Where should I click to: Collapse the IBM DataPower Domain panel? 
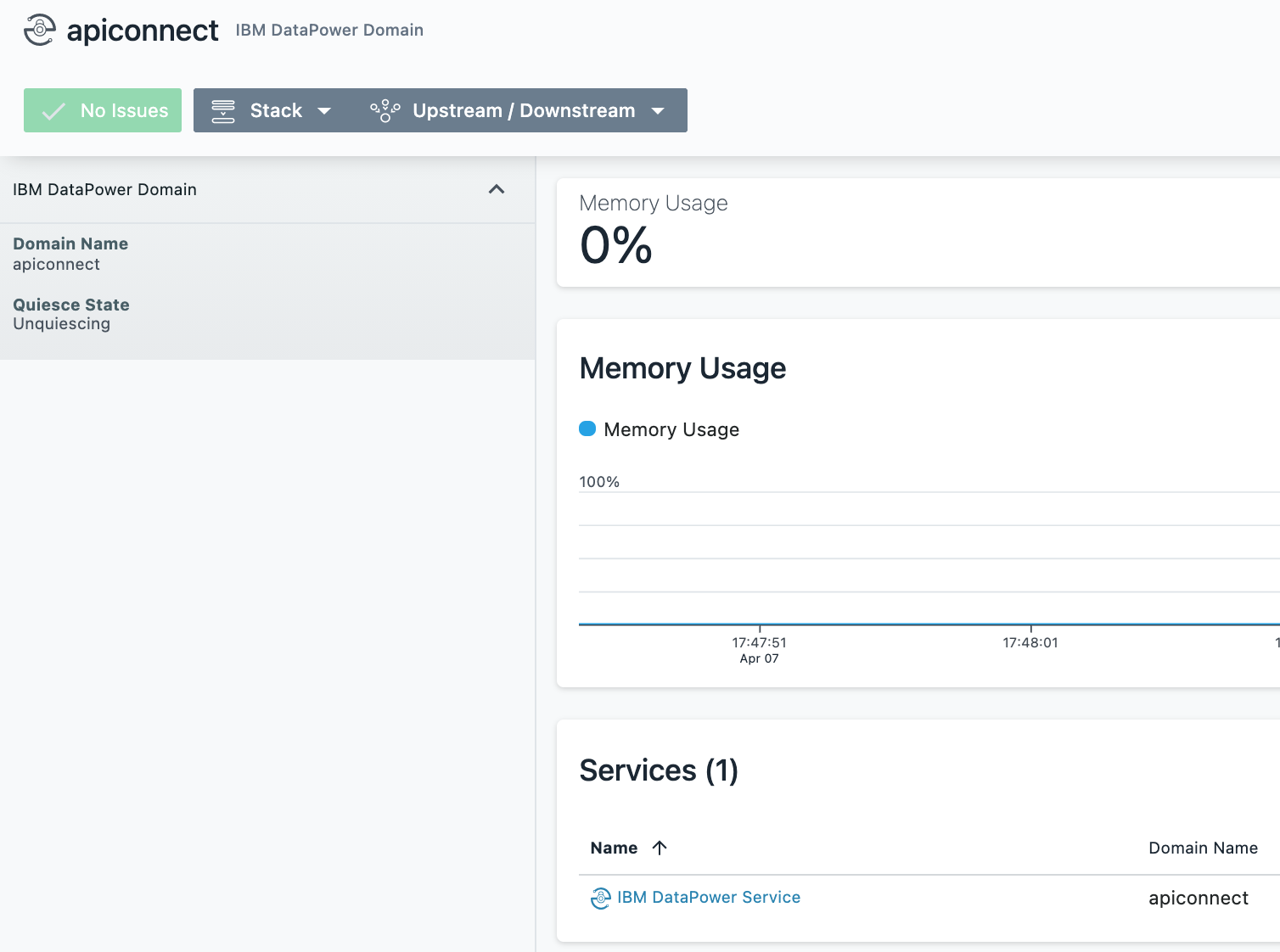[x=497, y=189]
